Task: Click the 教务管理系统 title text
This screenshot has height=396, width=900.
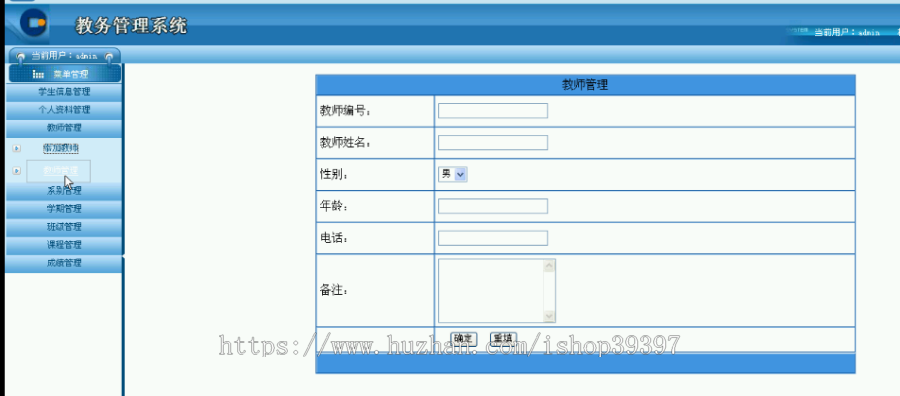Action: click(131, 25)
